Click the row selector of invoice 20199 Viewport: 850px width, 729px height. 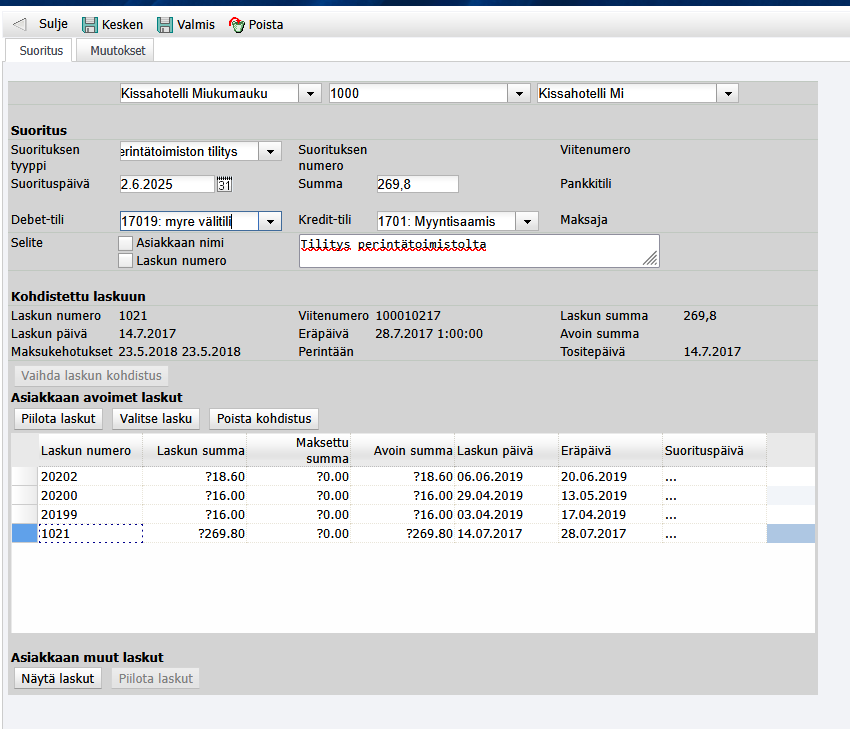tap(24, 514)
